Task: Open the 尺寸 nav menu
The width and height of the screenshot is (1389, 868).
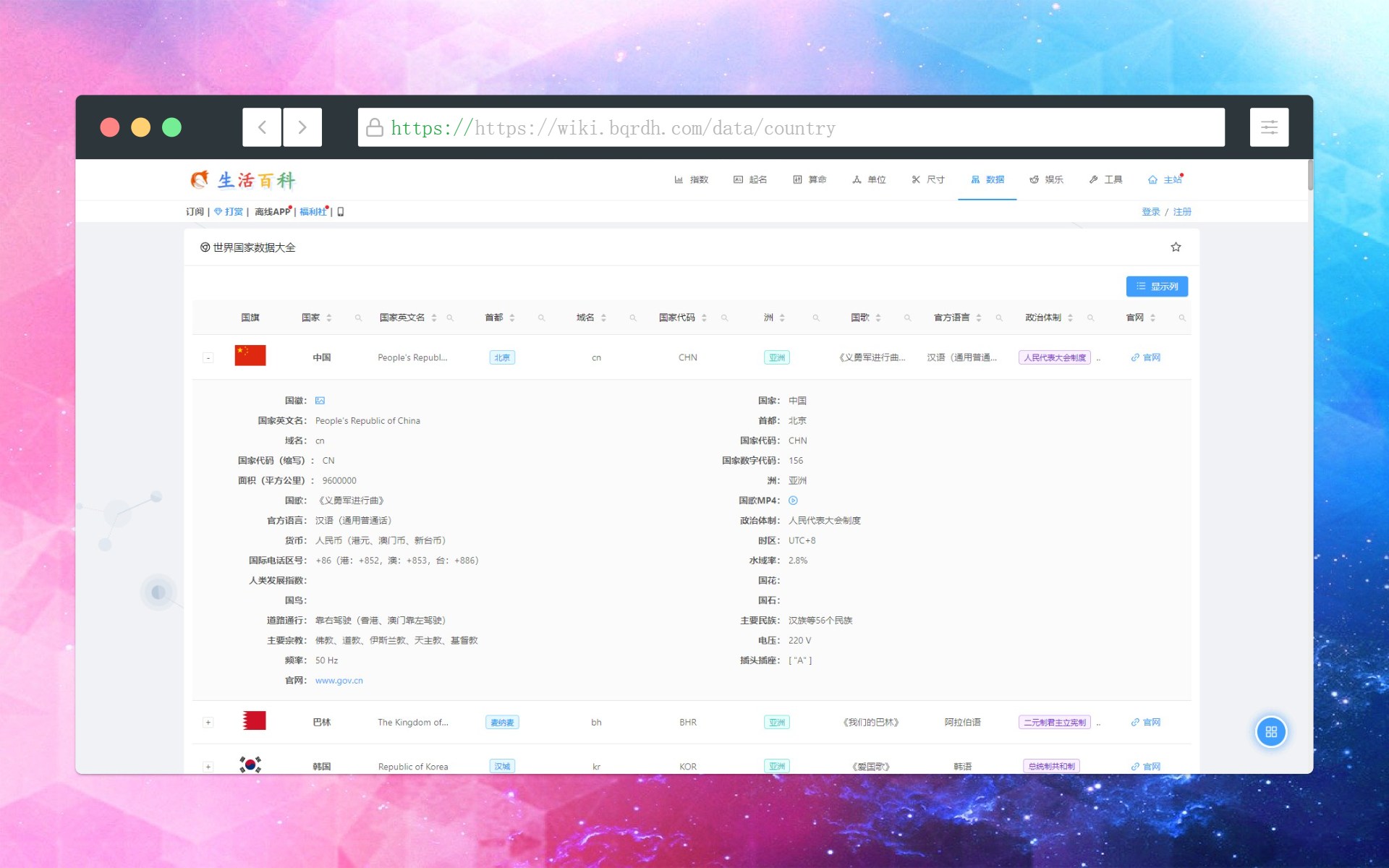Action: (928, 179)
